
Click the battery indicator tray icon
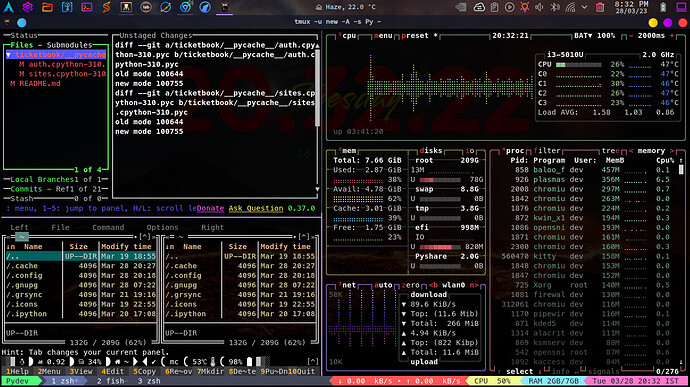(x=663, y=7)
